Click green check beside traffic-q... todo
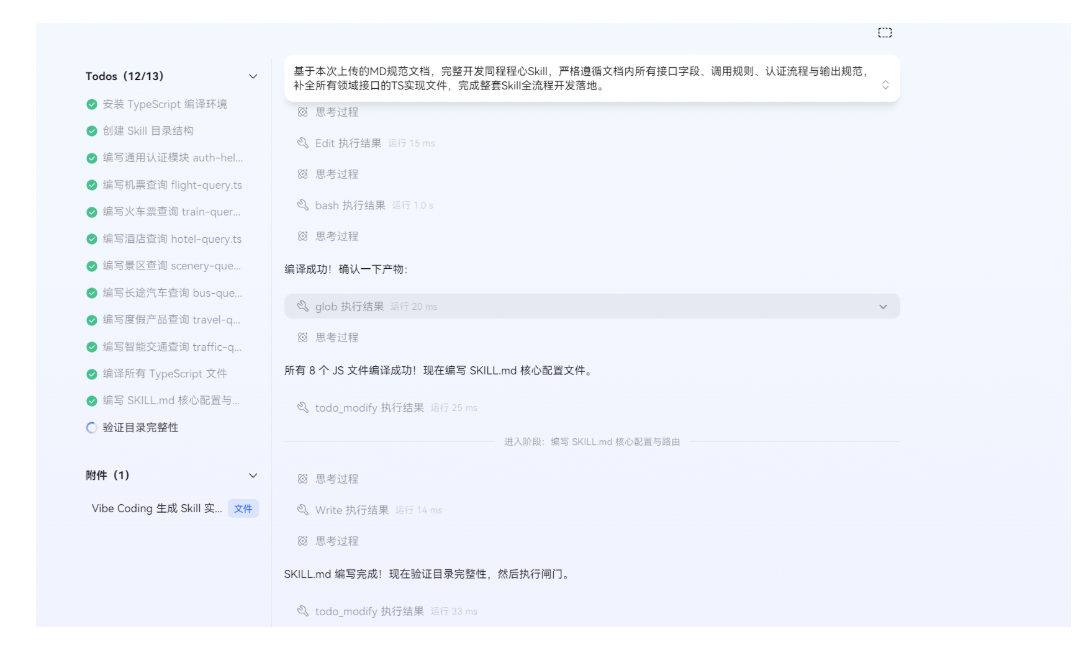Viewport: 1080px width, 645px height. pyautogui.click(x=92, y=347)
